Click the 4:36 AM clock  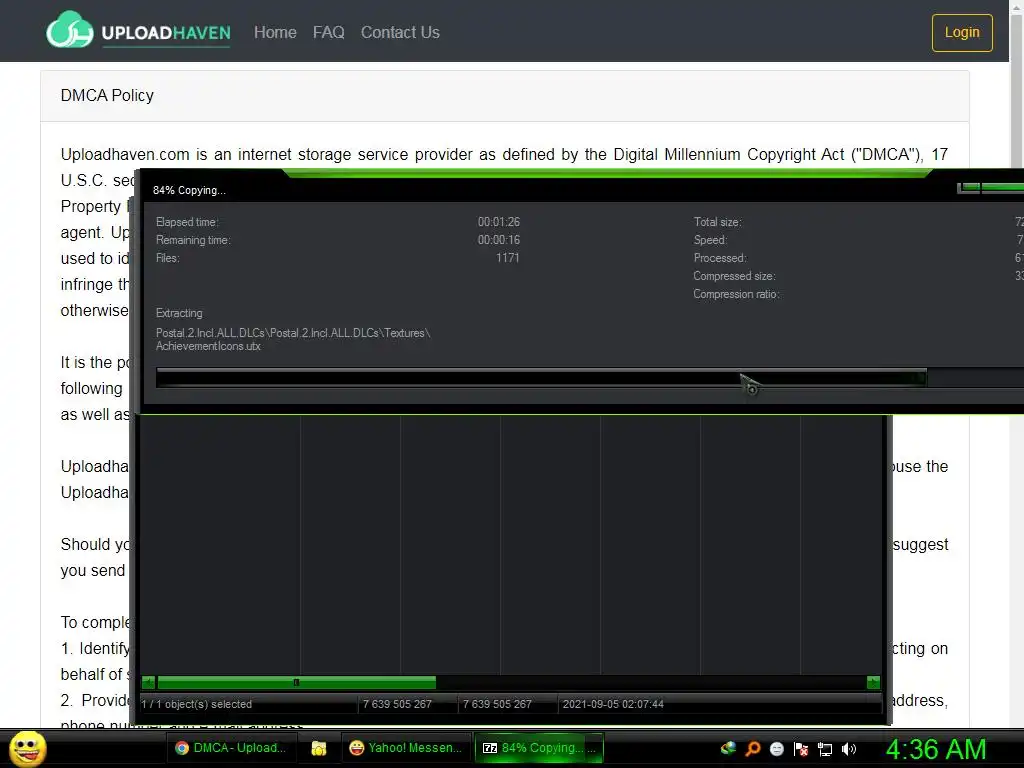coord(936,749)
